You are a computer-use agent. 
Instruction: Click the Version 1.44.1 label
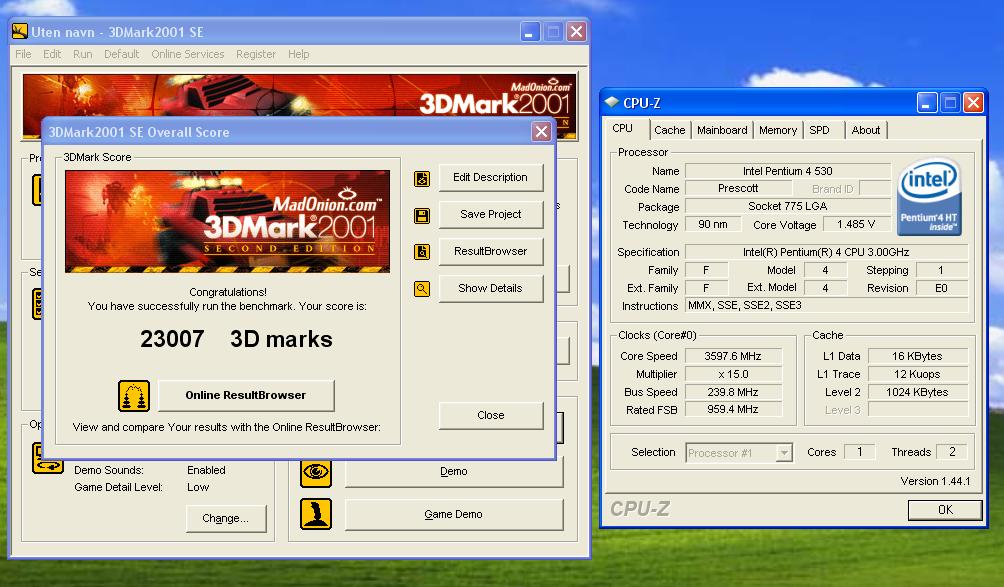click(935, 481)
